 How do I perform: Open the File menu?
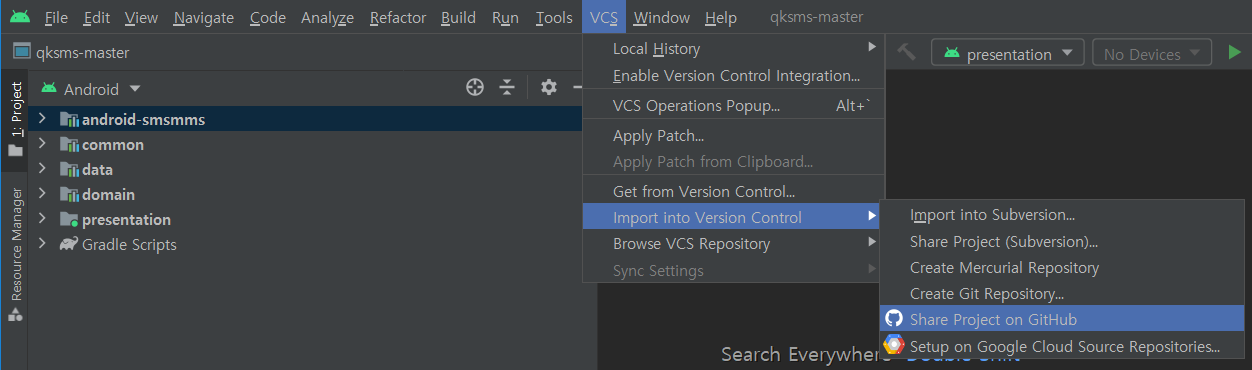coord(56,18)
